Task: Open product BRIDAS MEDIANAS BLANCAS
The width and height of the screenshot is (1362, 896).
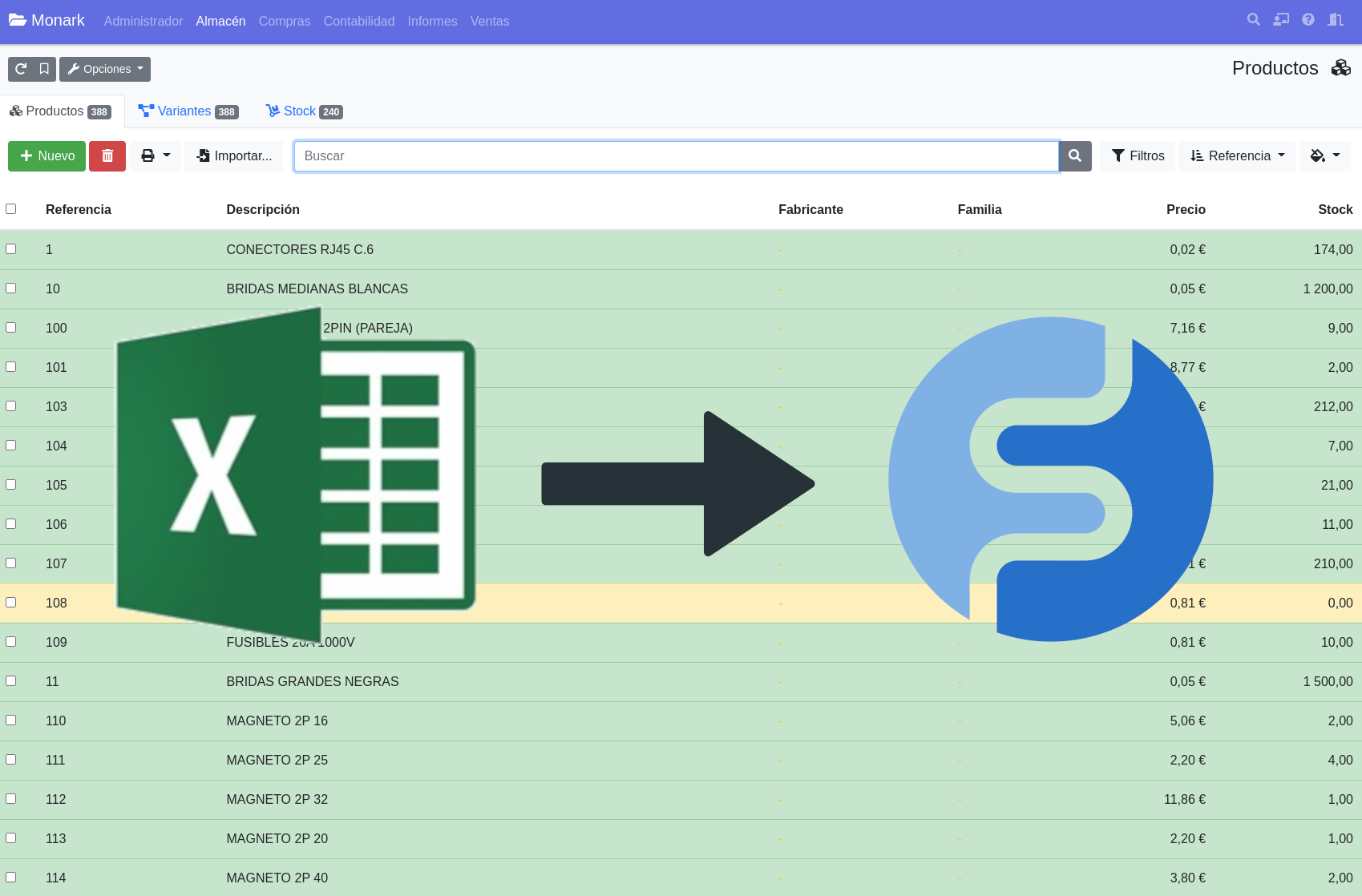Action: pyautogui.click(x=317, y=289)
